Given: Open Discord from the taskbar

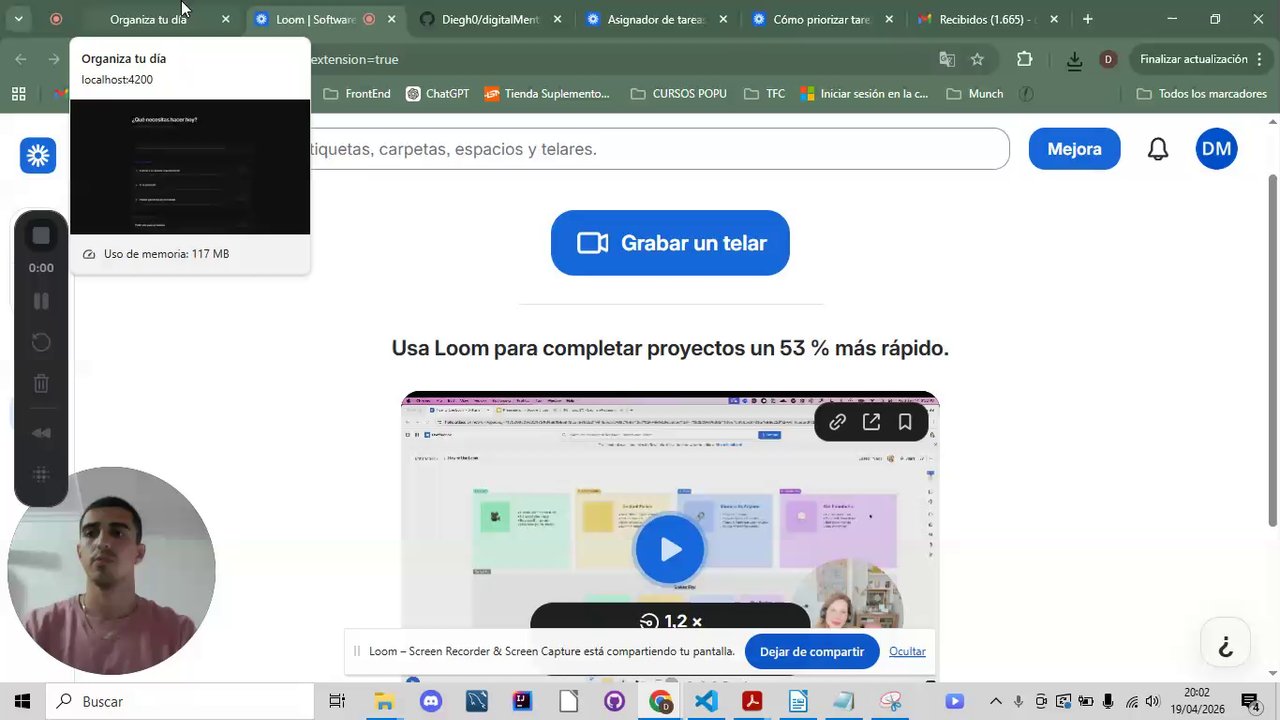Looking at the screenshot, I should pyautogui.click(x=431, y=701).
